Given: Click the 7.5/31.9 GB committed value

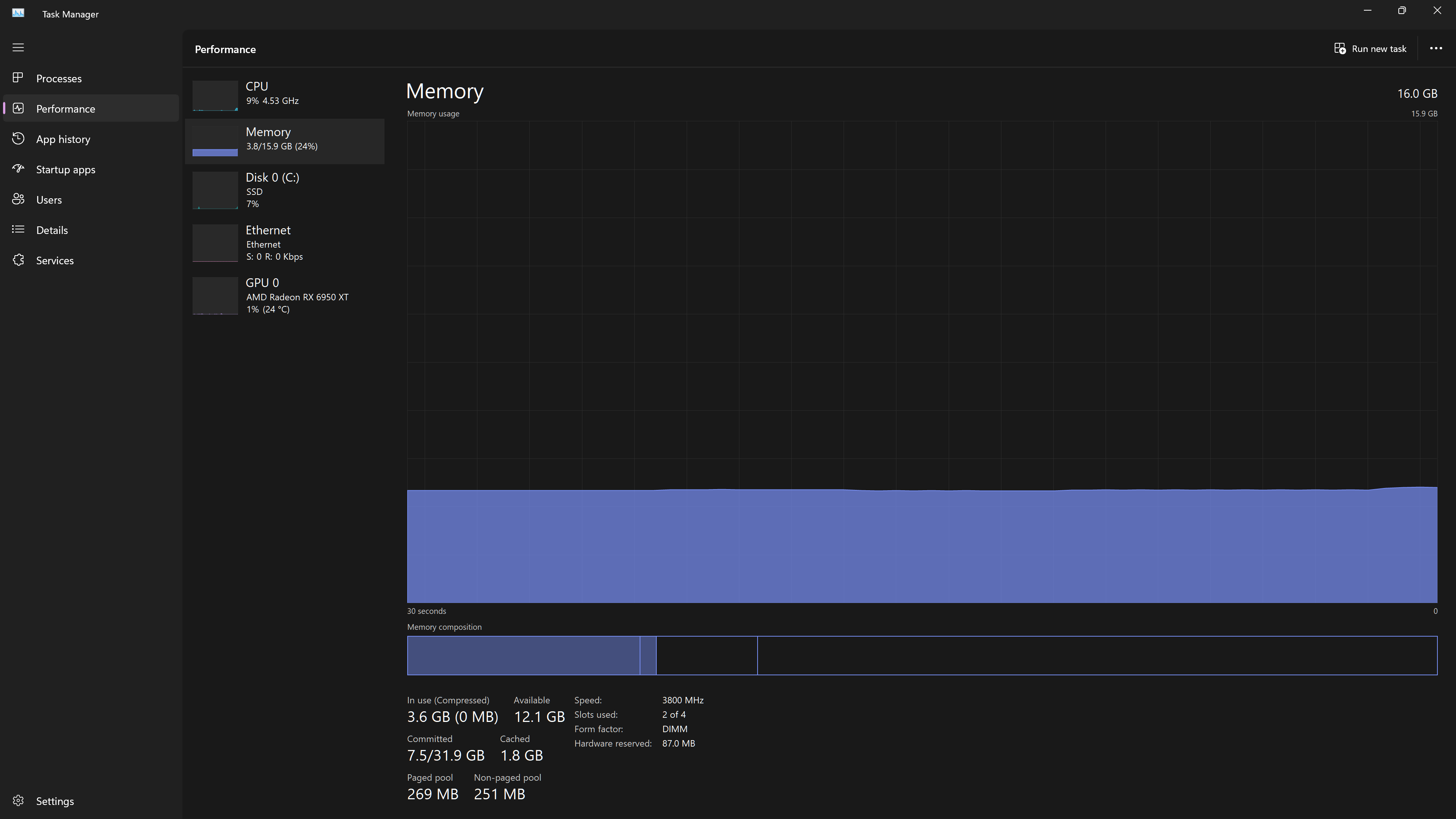Looking at the screenshot, I should pos(446,756).
